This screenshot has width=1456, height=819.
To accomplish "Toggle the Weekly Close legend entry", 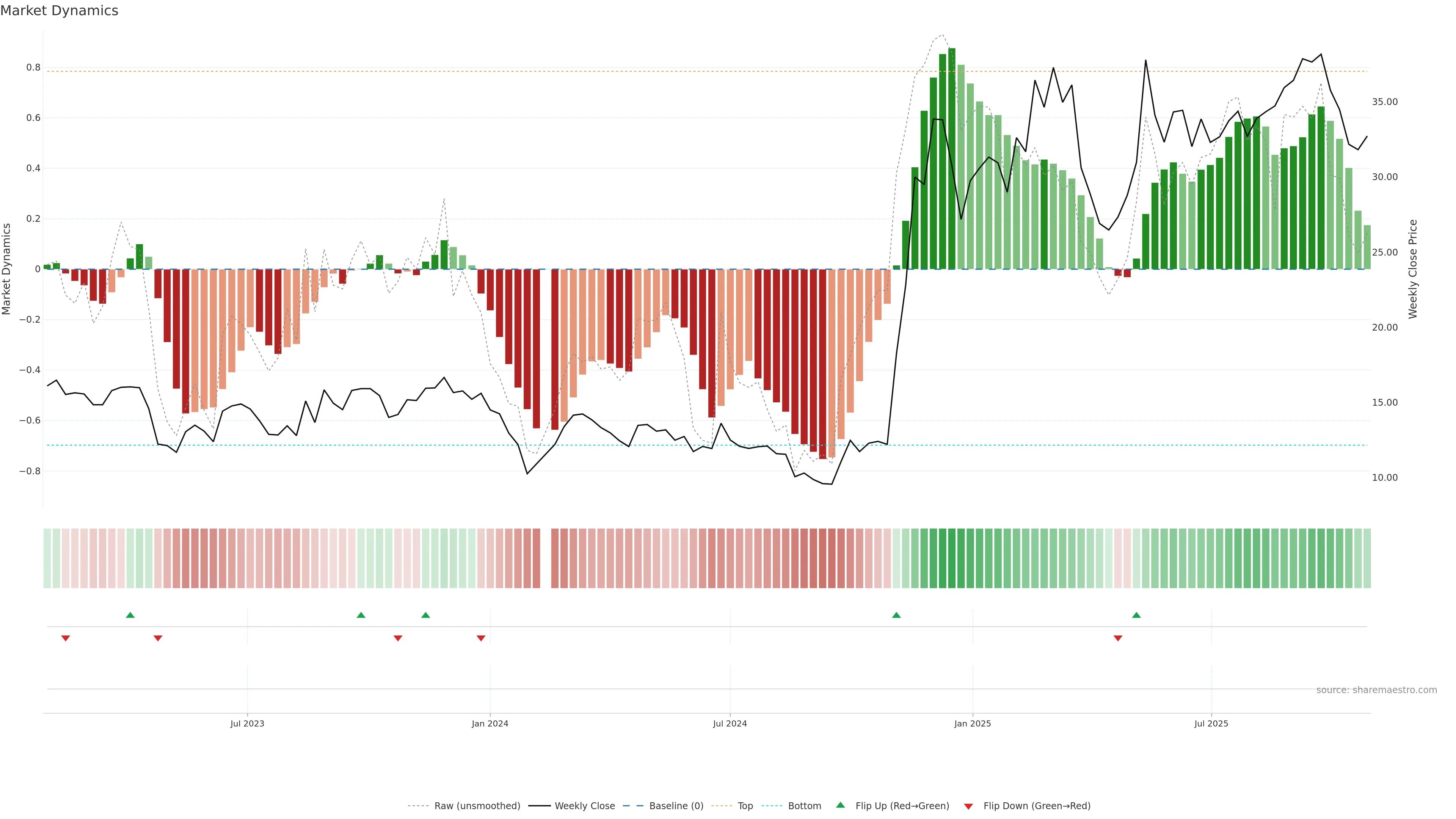I will (584, 806).
